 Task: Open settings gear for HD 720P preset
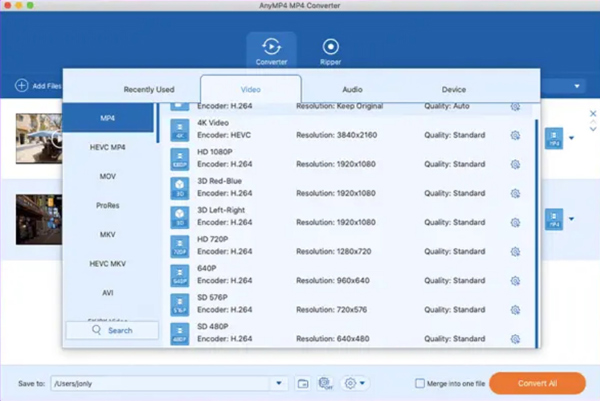(x=515, y=251)
